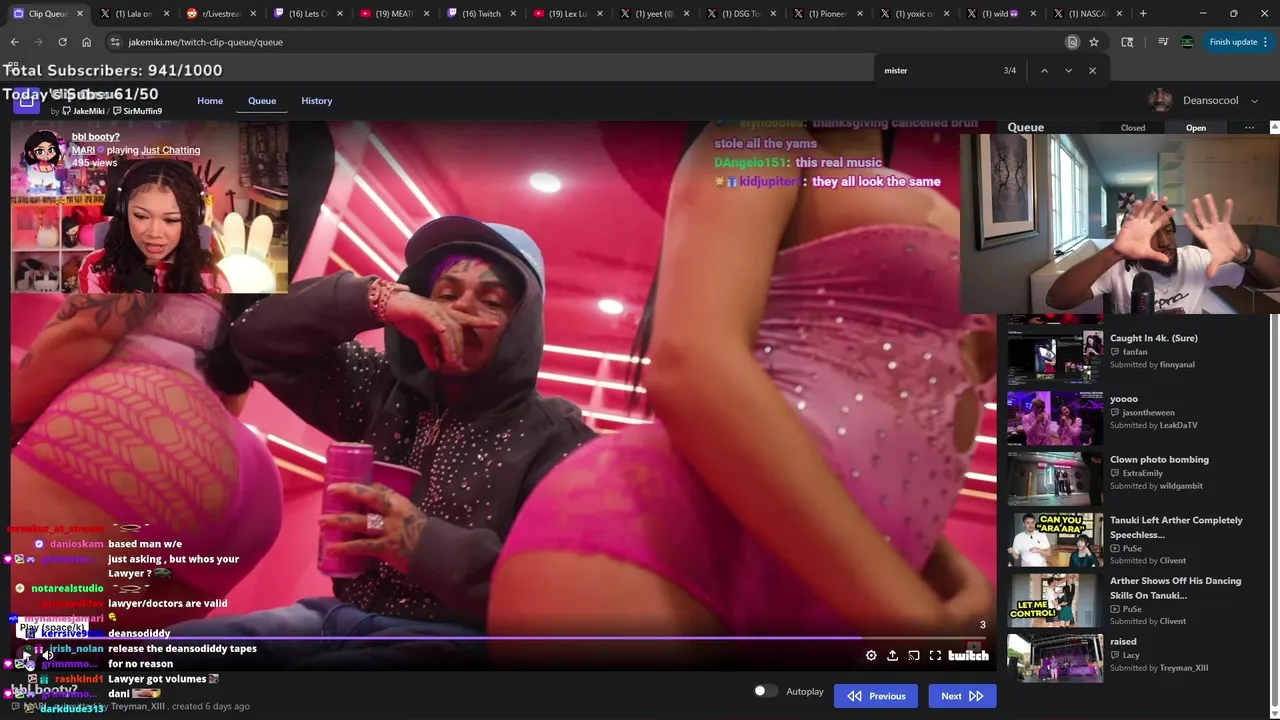Close the find-in-page bar
Viewport: 1280px width, 720px height.
pos(1092,71)
